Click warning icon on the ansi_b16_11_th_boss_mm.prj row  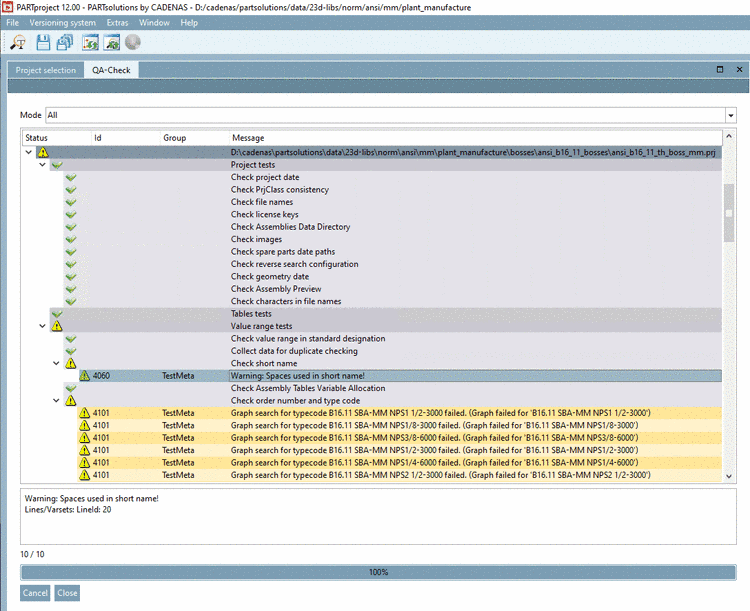point(43,153)
